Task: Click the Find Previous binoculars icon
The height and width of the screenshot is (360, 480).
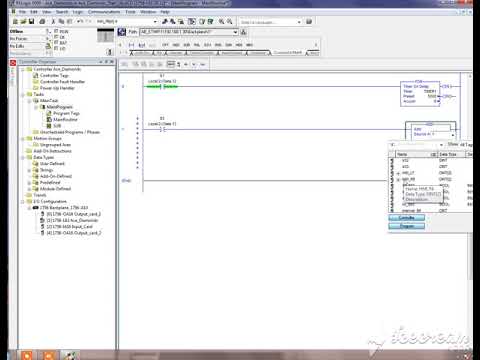Action: (x=165, y=21)
